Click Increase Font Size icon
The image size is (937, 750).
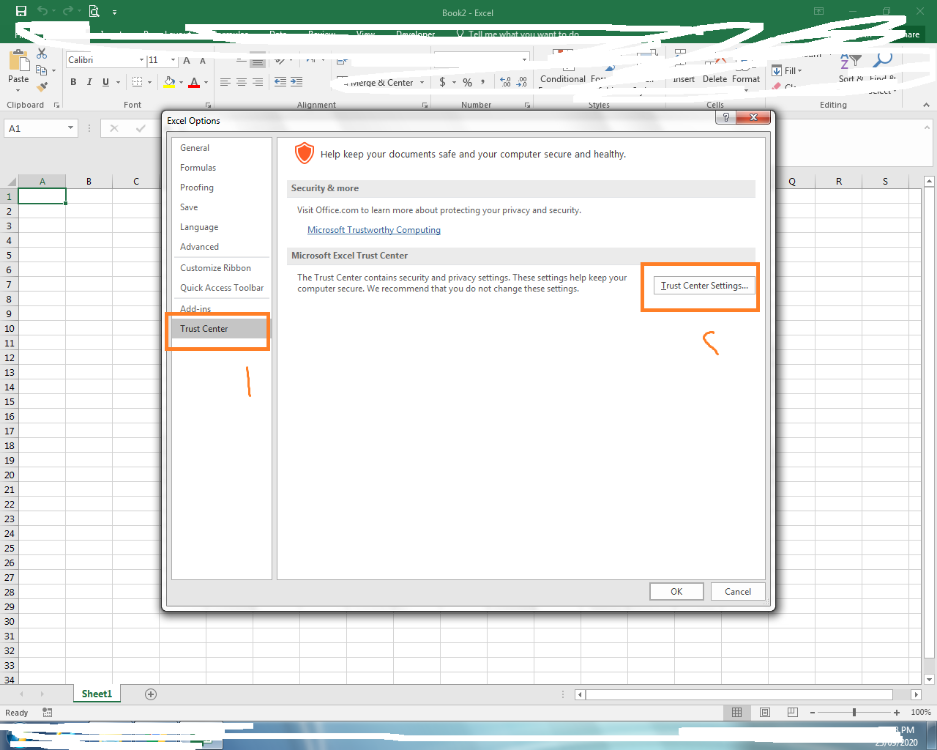coord(187,60)
